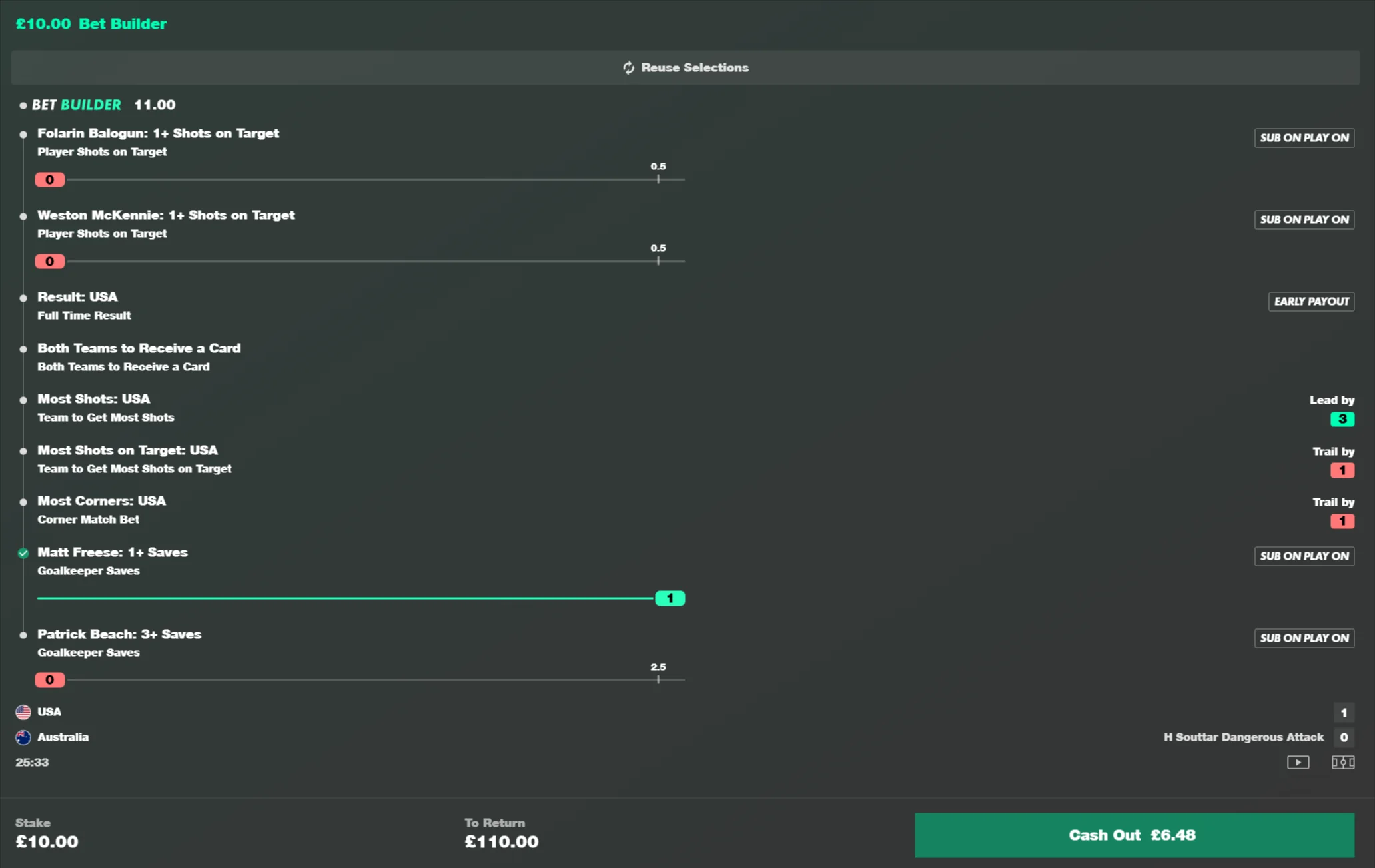Select the 'Most Shots: USA' selection
The image size is (1375, 868).
[94, 399]
